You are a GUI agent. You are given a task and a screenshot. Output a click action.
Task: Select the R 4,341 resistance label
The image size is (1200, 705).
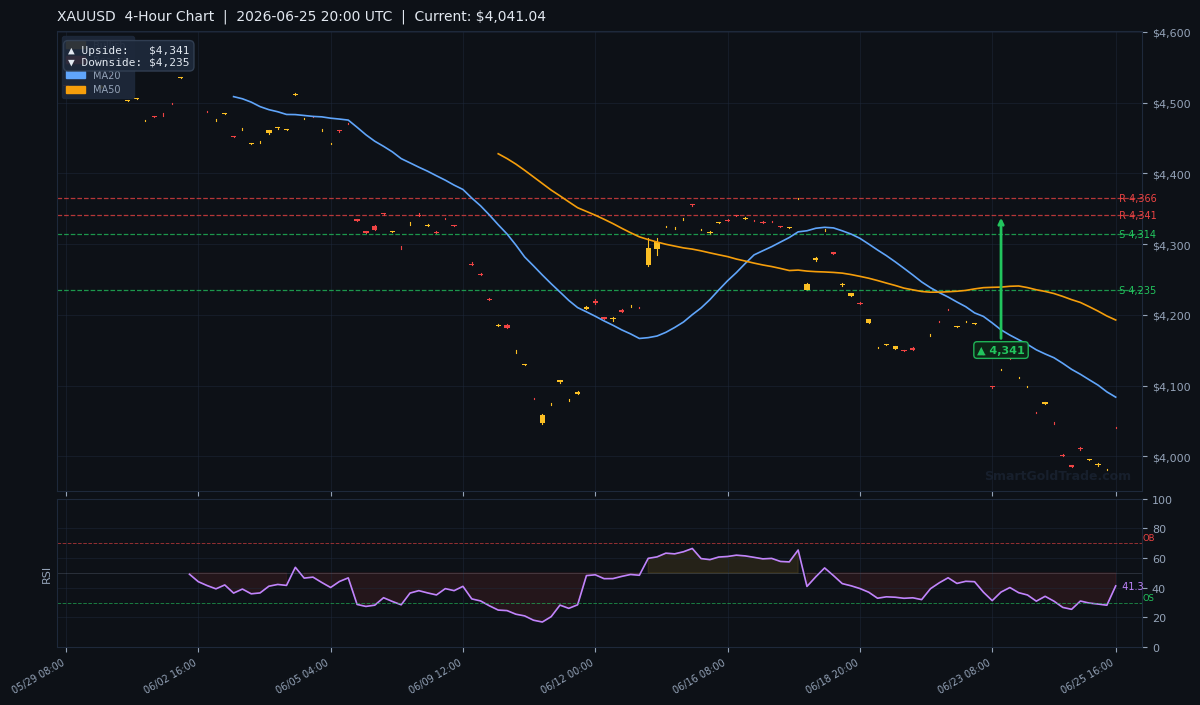(1137, 215)
